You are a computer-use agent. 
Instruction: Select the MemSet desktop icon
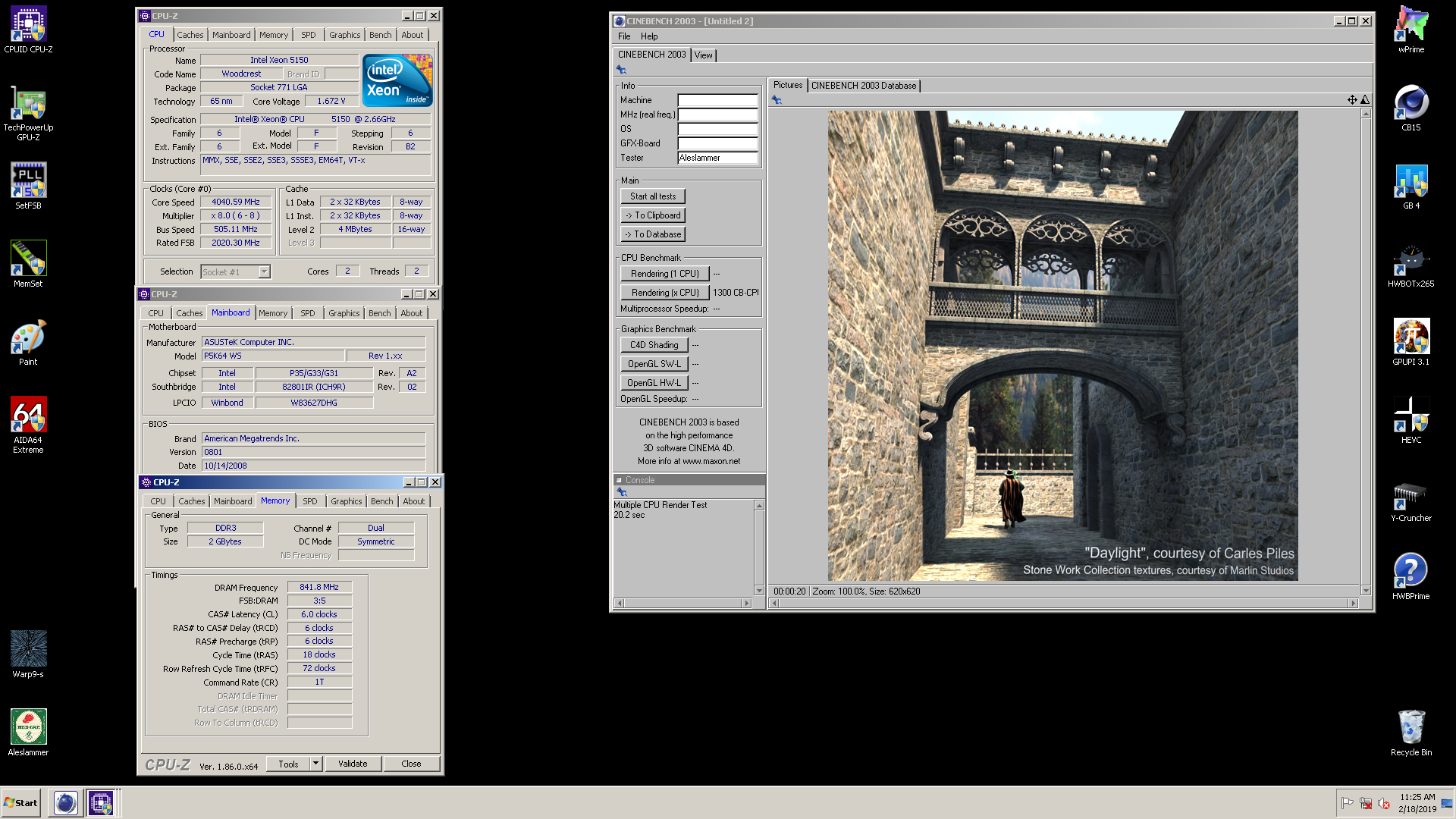tap(28, 264)
